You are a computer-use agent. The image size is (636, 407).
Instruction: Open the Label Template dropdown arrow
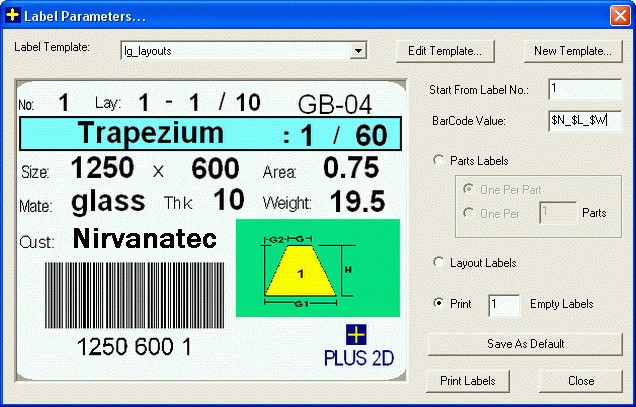(358, 51)
